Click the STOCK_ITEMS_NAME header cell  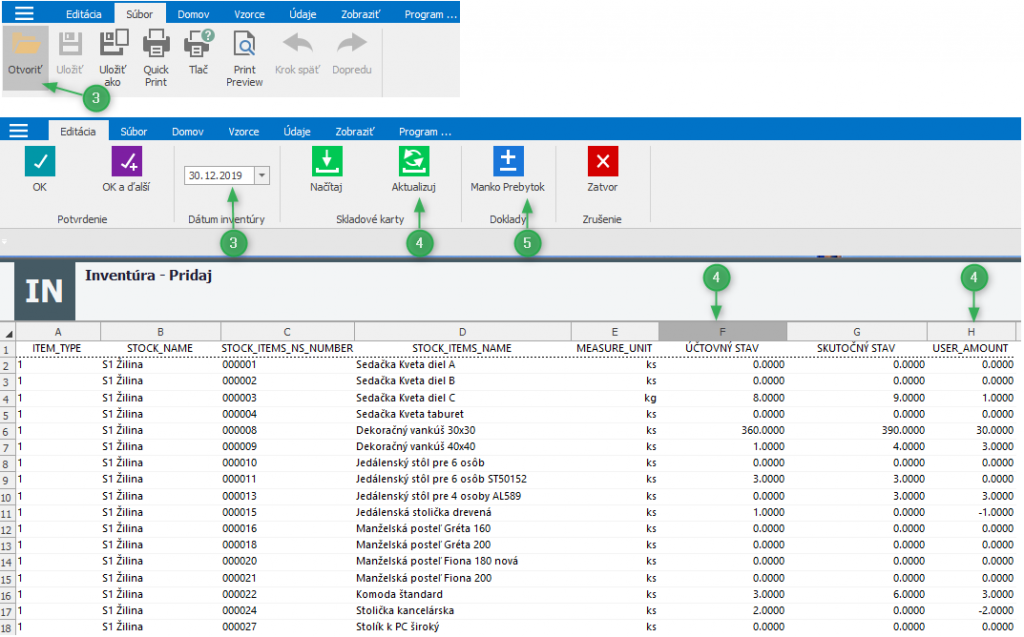tap(462, 348)
